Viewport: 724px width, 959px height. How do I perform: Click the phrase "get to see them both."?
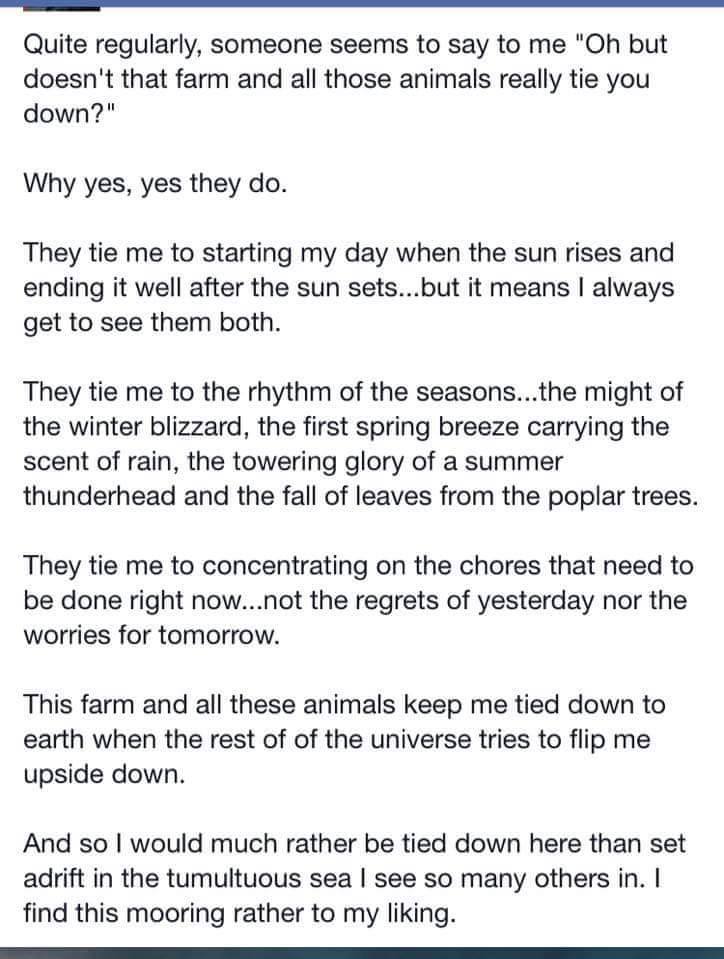tap(147, 324)
